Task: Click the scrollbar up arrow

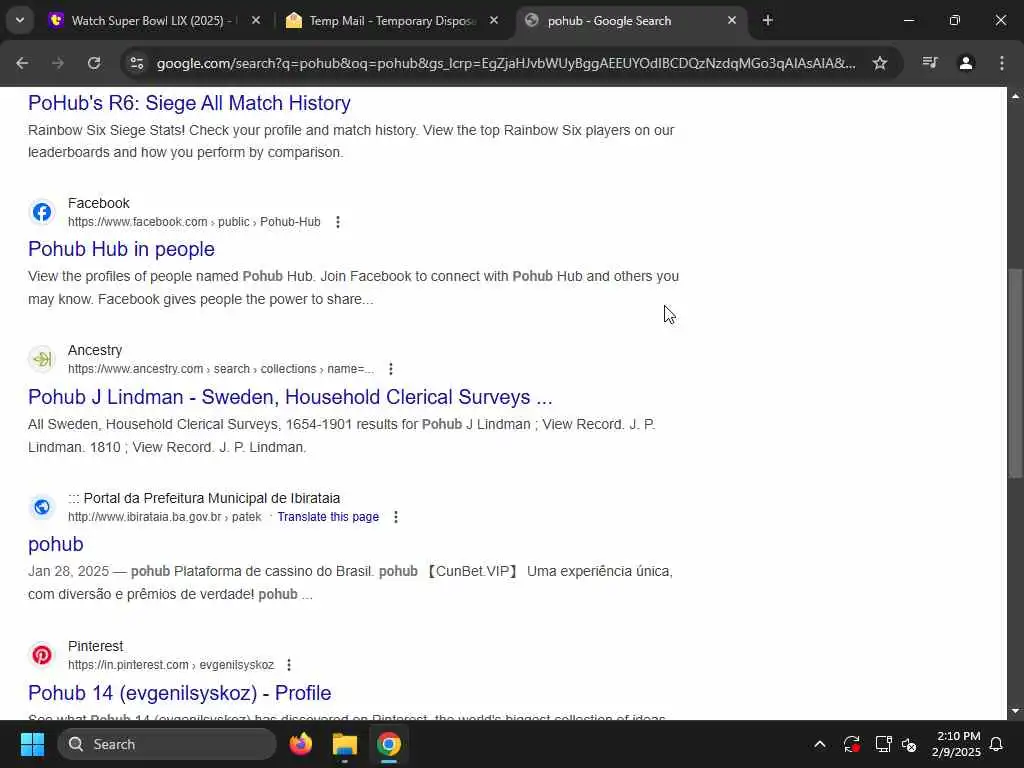Action: click(1015, 96)
